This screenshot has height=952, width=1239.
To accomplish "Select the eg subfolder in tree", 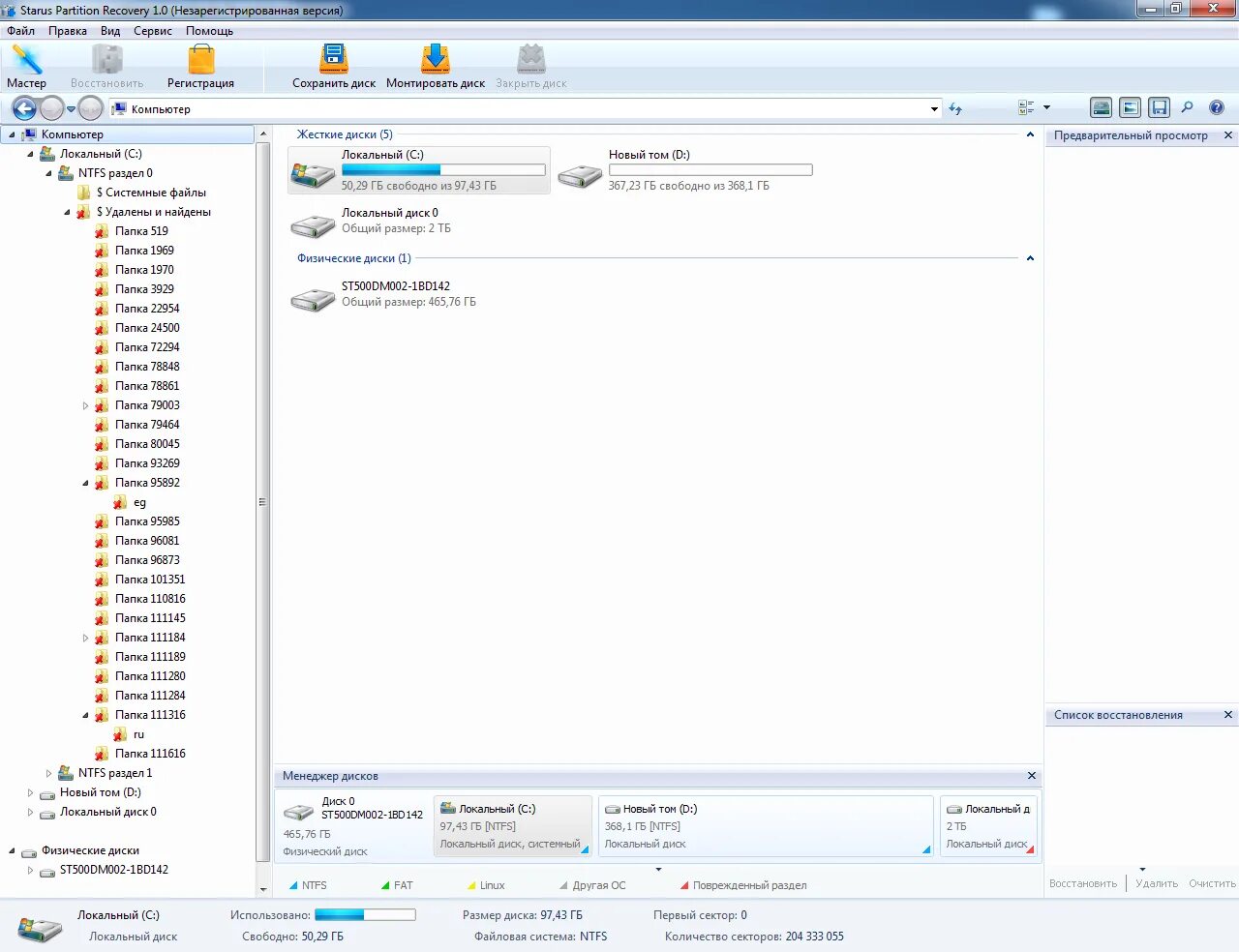I will pos(139,503).
